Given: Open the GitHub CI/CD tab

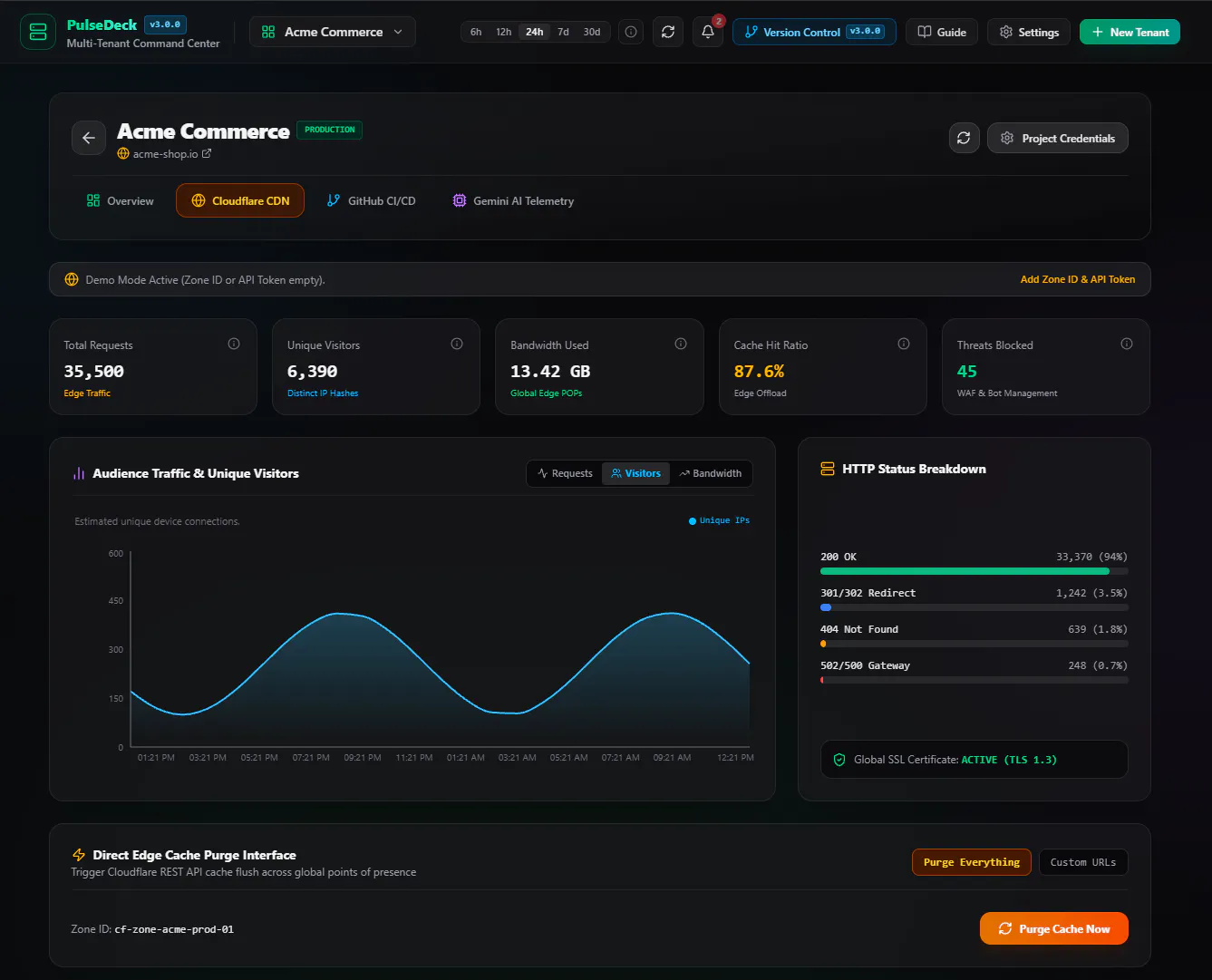Looking at the screenshot, I should tap(372, 201).
